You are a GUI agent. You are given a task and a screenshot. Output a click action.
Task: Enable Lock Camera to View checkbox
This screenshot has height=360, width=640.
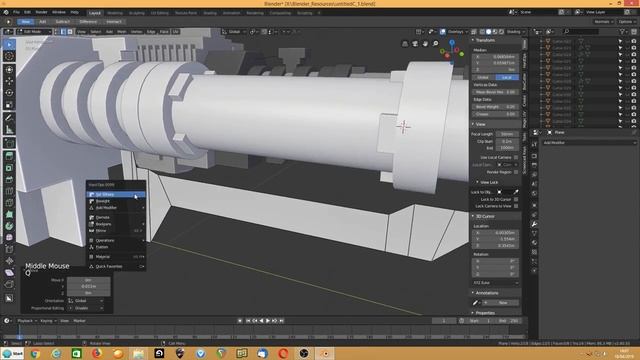coord(516,206)
